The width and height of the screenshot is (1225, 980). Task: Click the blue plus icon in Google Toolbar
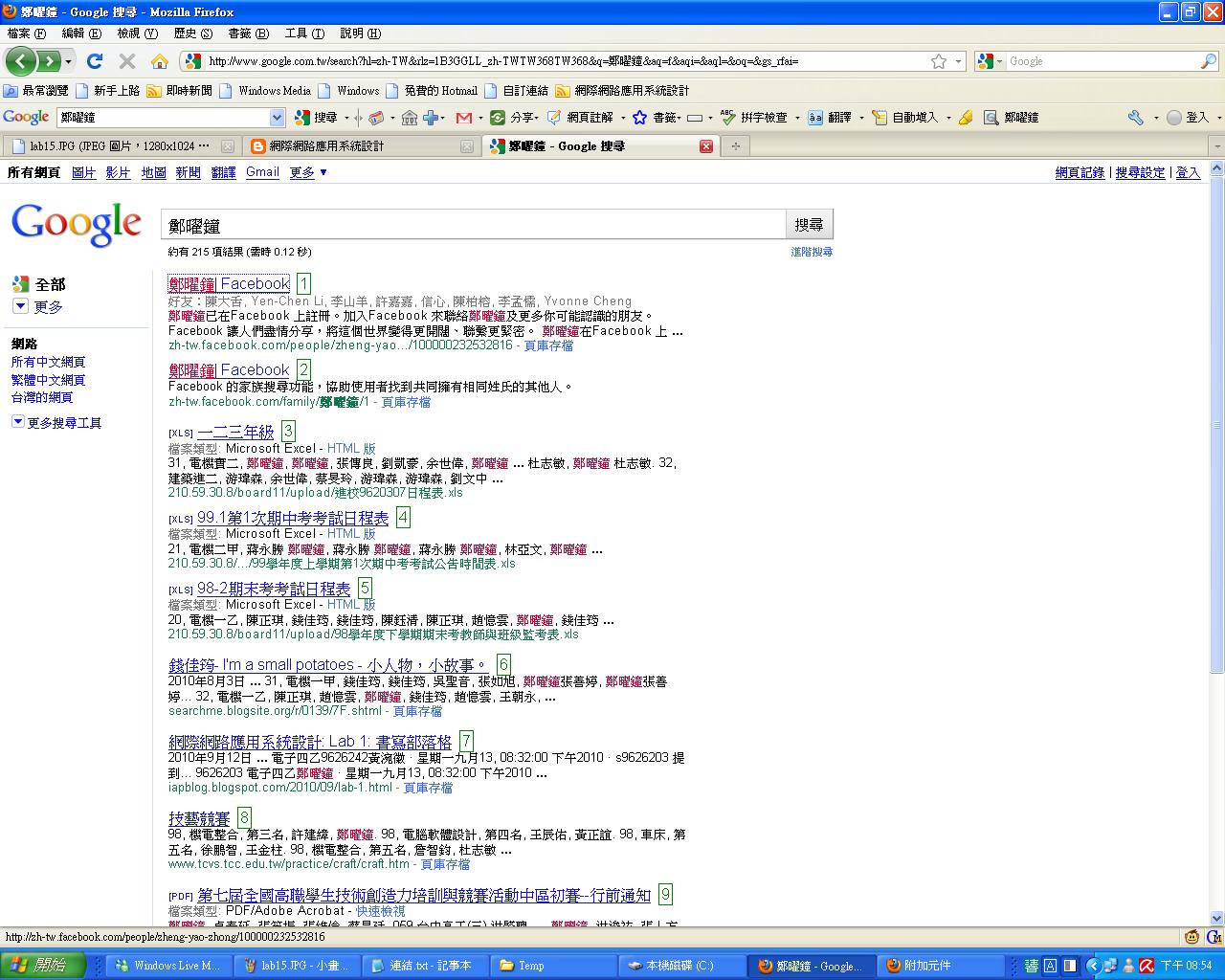(x=431, y=118)
